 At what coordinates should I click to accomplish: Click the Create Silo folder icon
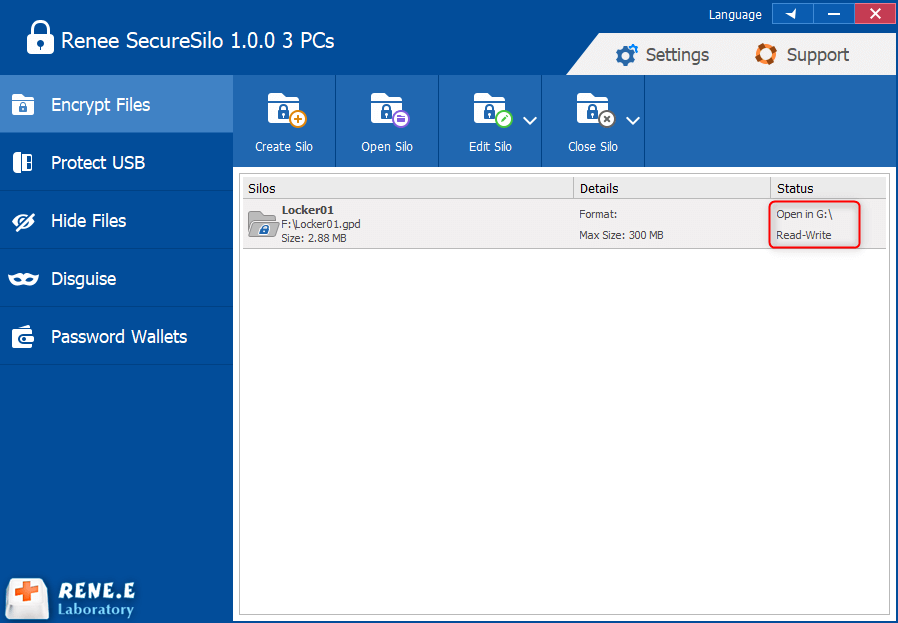click(x=286, y=109)
